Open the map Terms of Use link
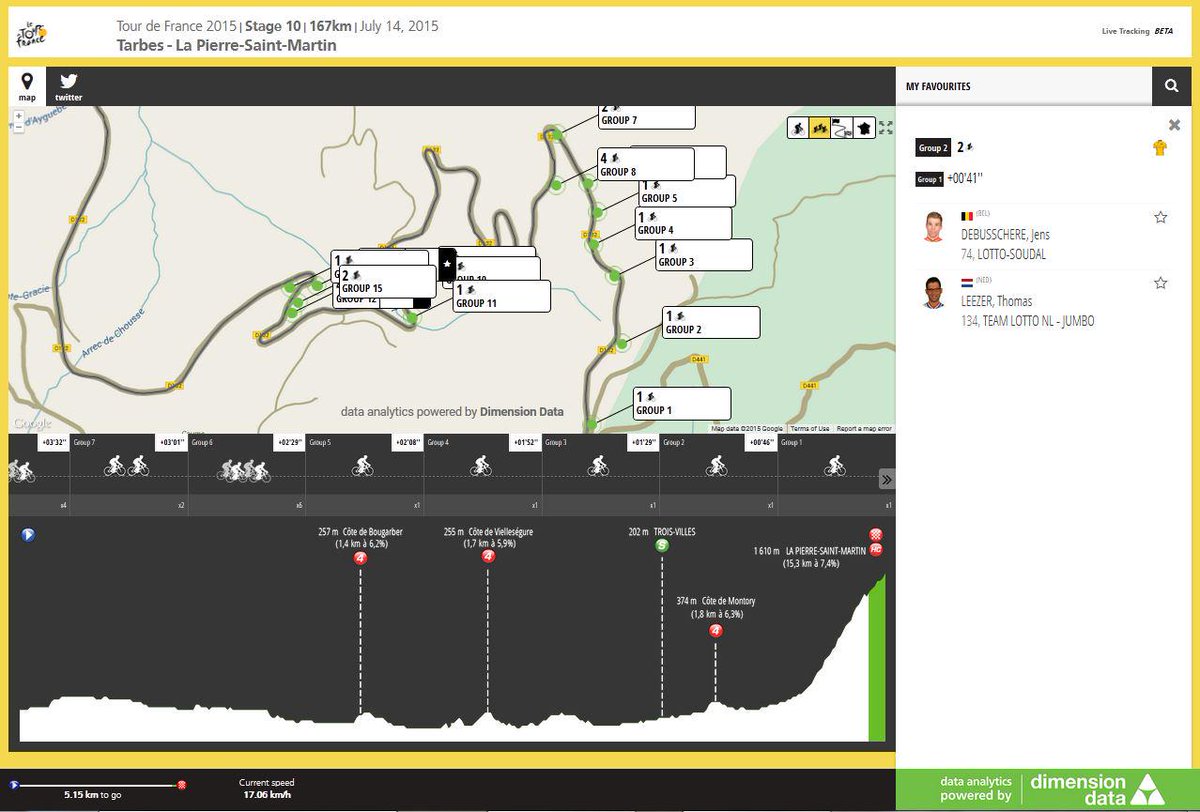Image resolution: width=1200 pixels, height=812 pixels. pos(809,429)
